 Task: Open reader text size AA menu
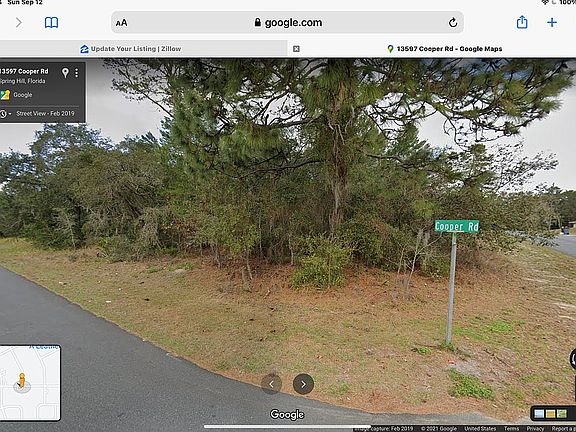pyautogui.click(x=122, y=23)
